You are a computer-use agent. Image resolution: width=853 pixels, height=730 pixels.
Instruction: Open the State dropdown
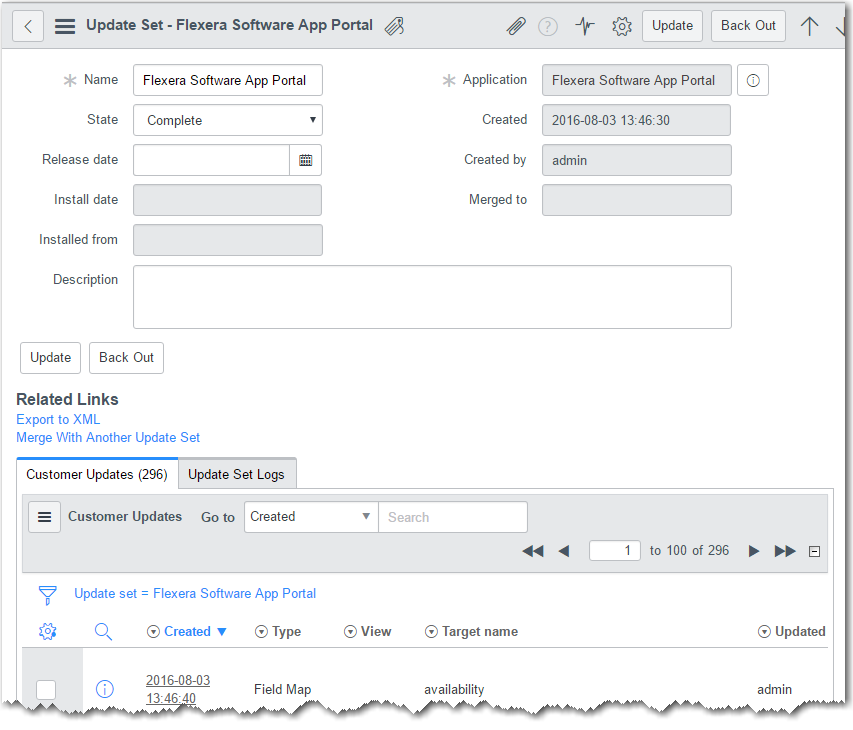click(x=228, y=120)
